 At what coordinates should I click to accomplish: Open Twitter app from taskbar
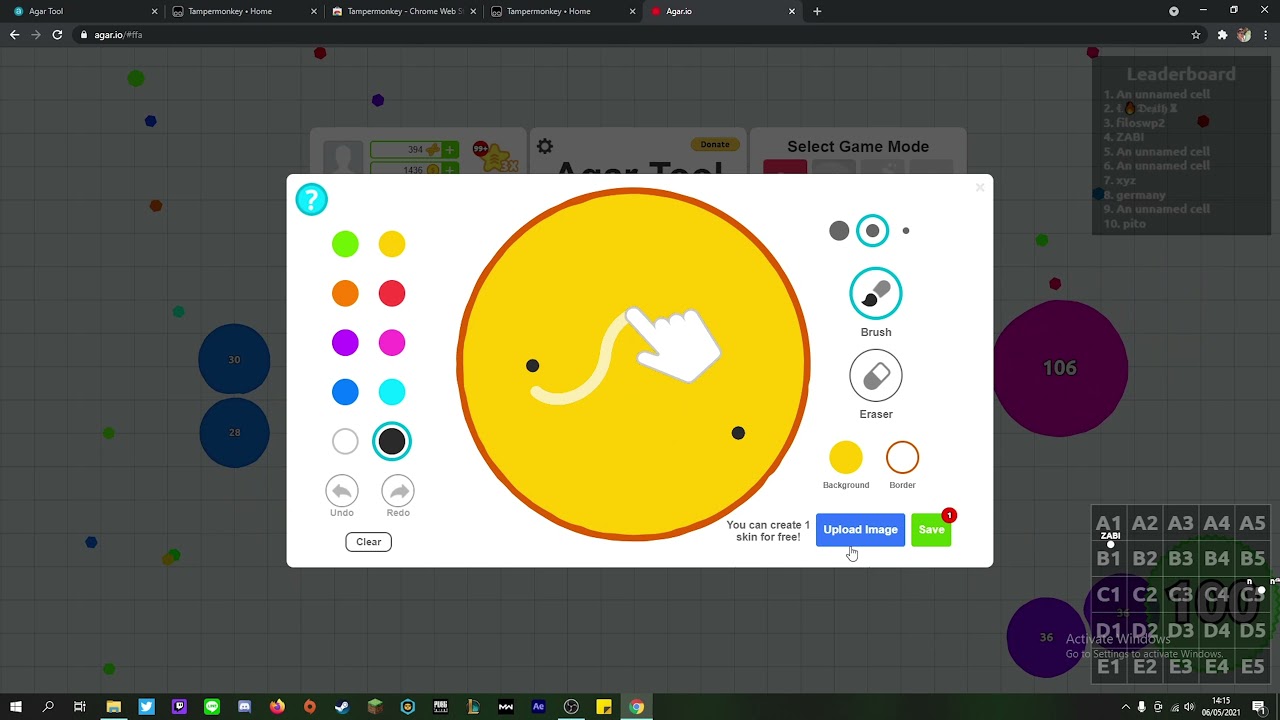point(147,707)
